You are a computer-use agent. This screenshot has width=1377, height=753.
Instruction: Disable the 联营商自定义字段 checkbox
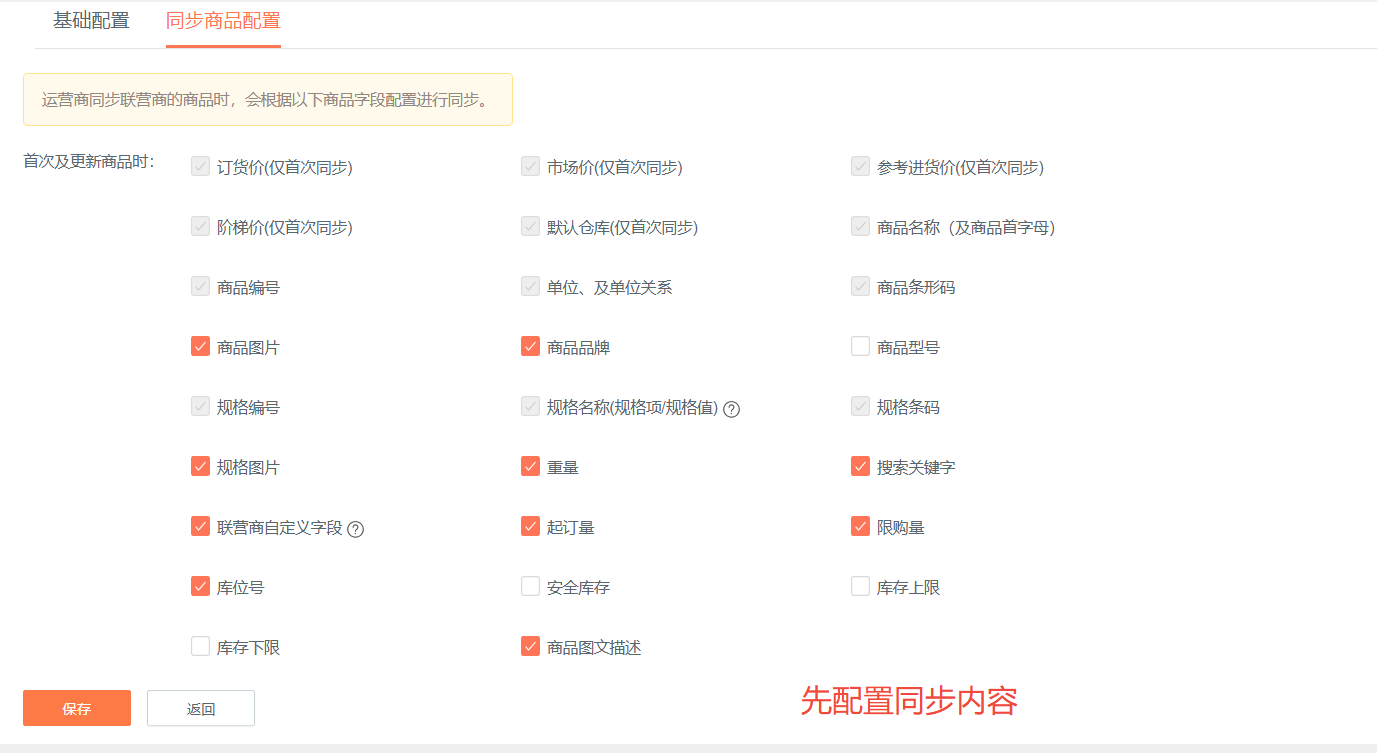tap(200, 526)
